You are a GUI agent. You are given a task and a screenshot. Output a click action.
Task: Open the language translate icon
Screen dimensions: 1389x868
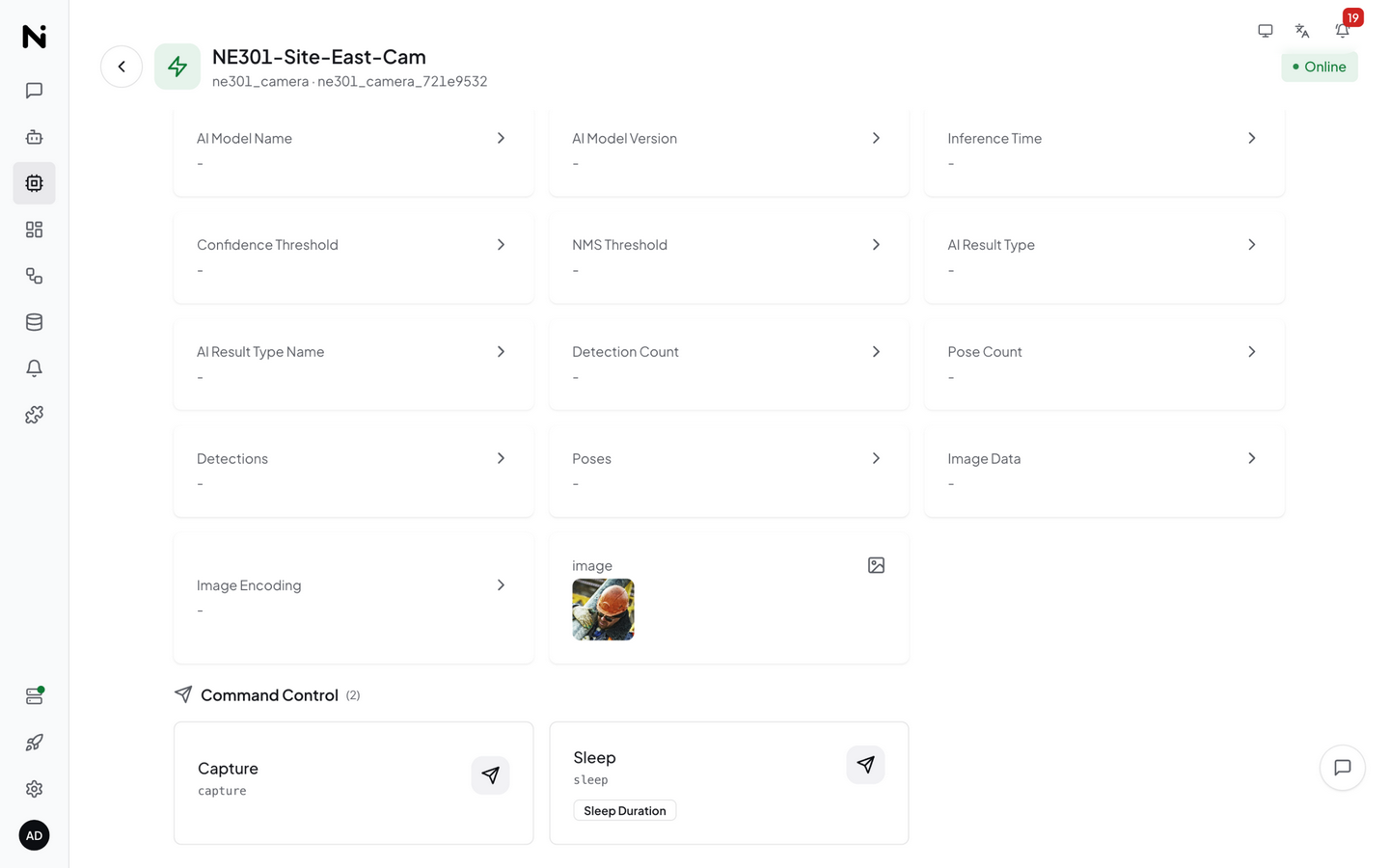pos(1302,31)
